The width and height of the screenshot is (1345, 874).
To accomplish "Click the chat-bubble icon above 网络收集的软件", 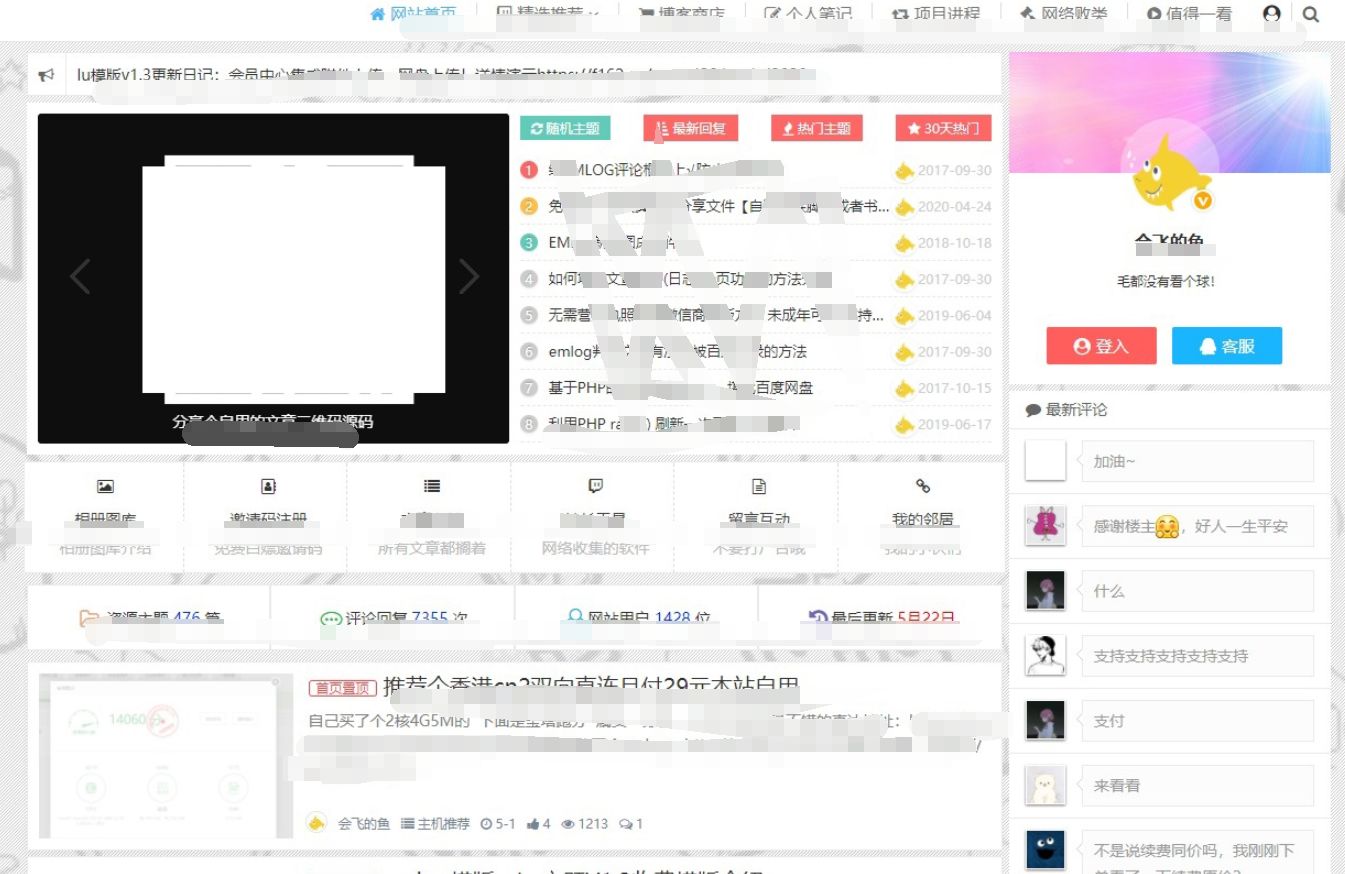I will (595, 486).
